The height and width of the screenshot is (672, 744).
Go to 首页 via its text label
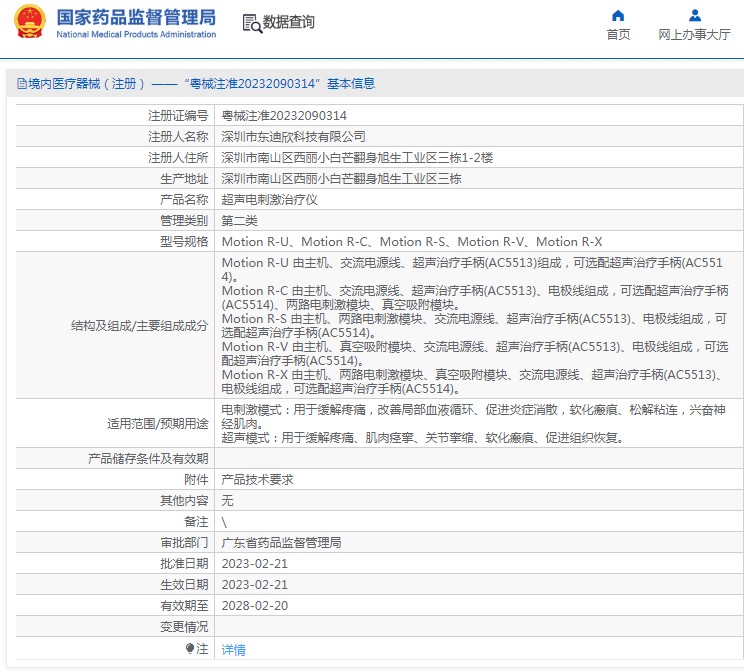click(x=618, y=35)
